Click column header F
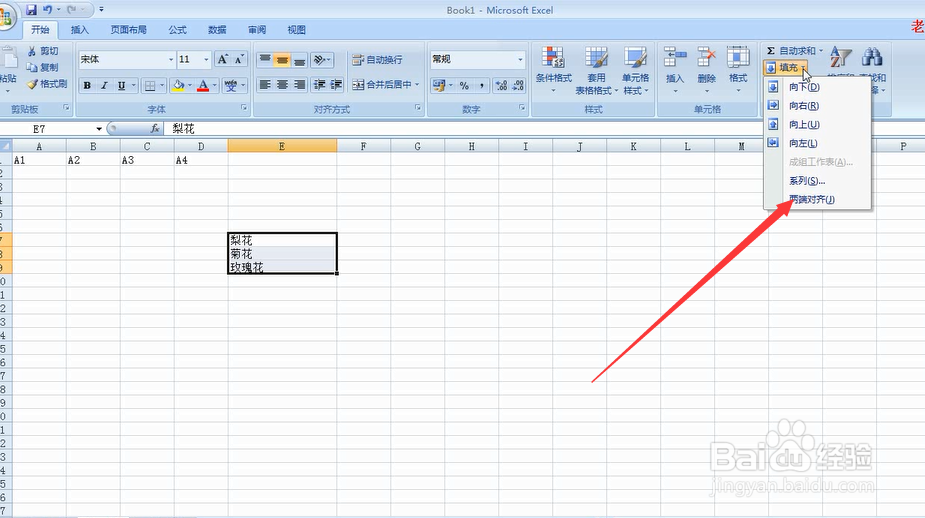This screenshot has width=925, height=518. pyautogui.click(x=363, y=146)
